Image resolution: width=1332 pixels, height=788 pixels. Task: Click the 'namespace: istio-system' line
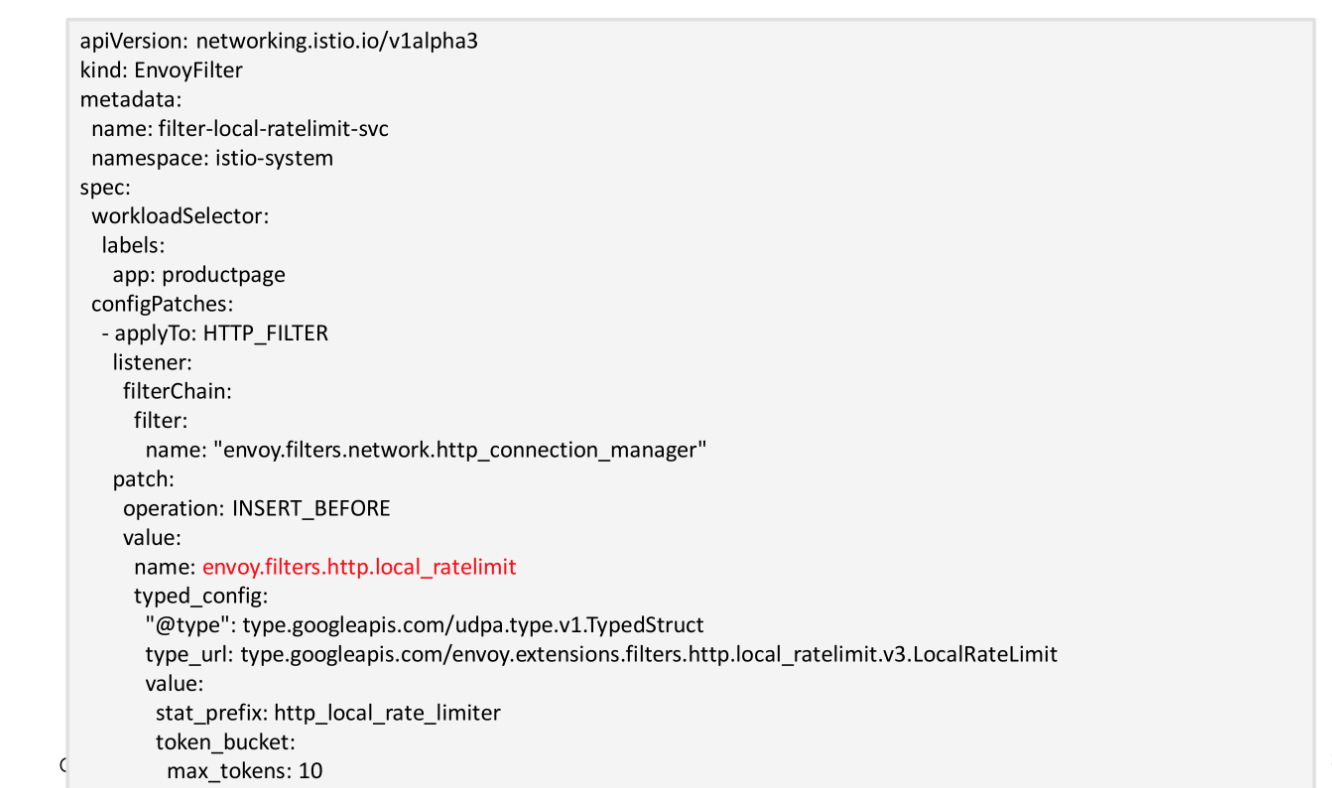click(x=212, y=158)
